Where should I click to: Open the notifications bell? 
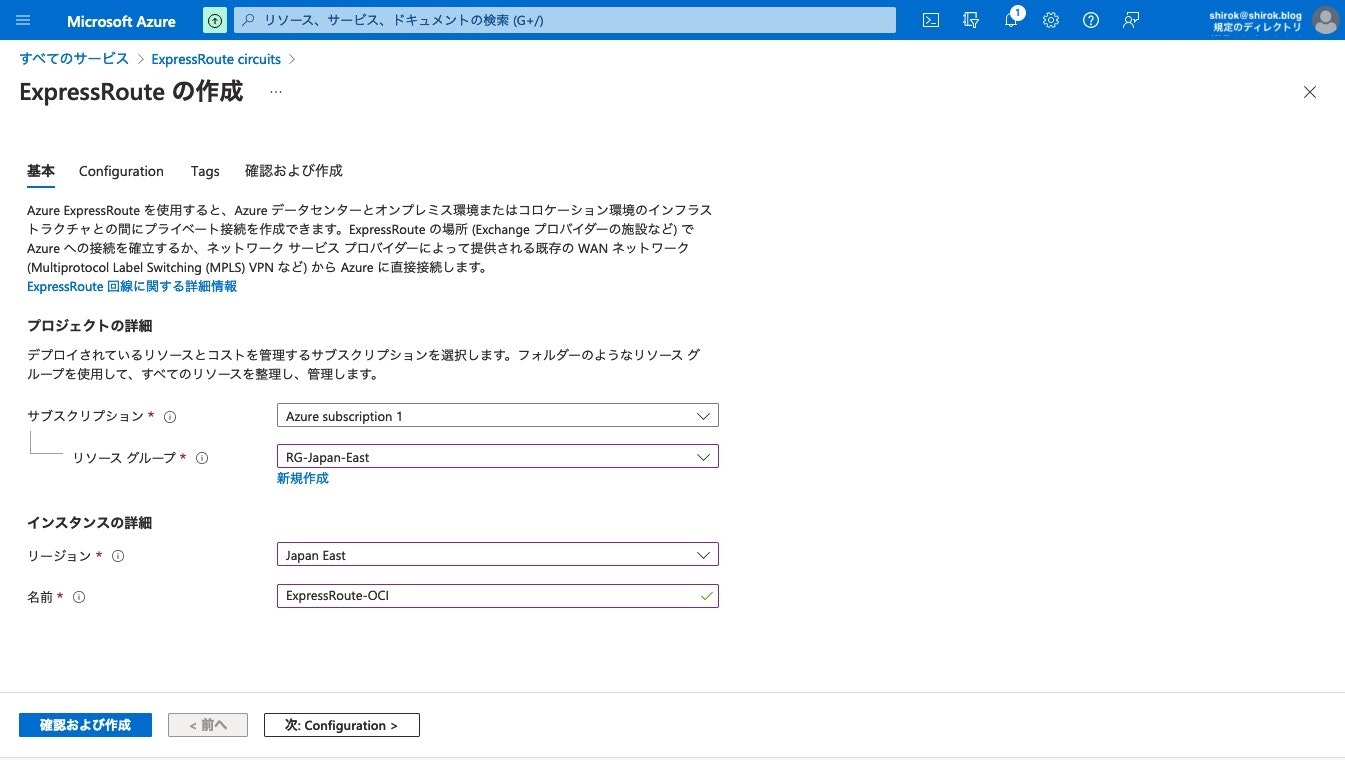1011,19
